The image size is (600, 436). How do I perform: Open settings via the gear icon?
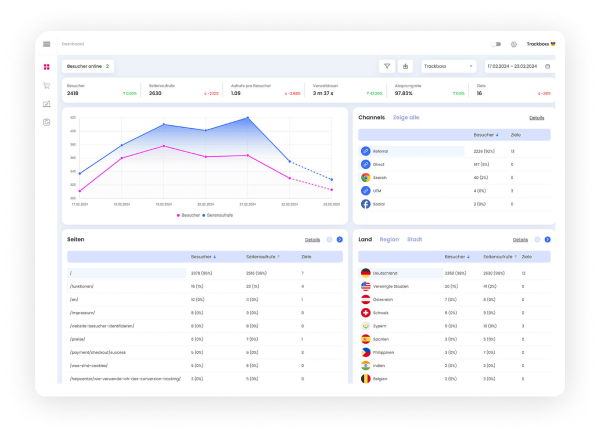(x=514, y=44)
